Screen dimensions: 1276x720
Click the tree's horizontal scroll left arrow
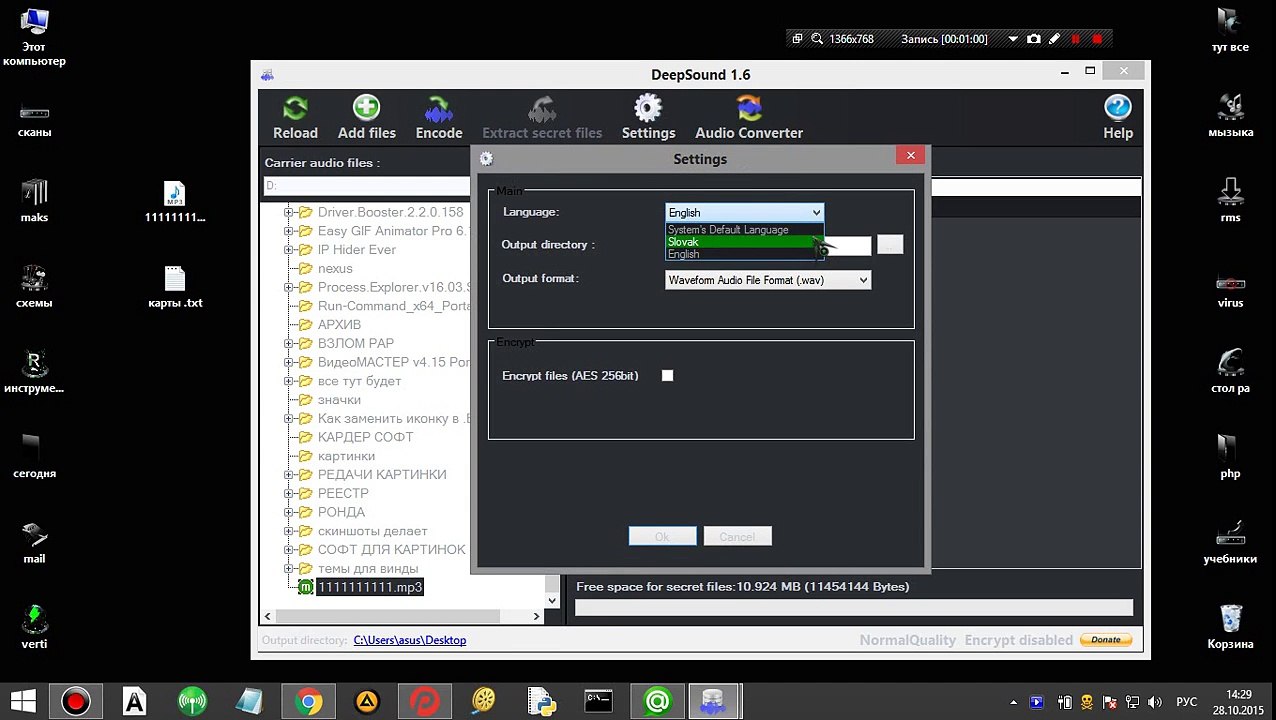coord(267,617)
